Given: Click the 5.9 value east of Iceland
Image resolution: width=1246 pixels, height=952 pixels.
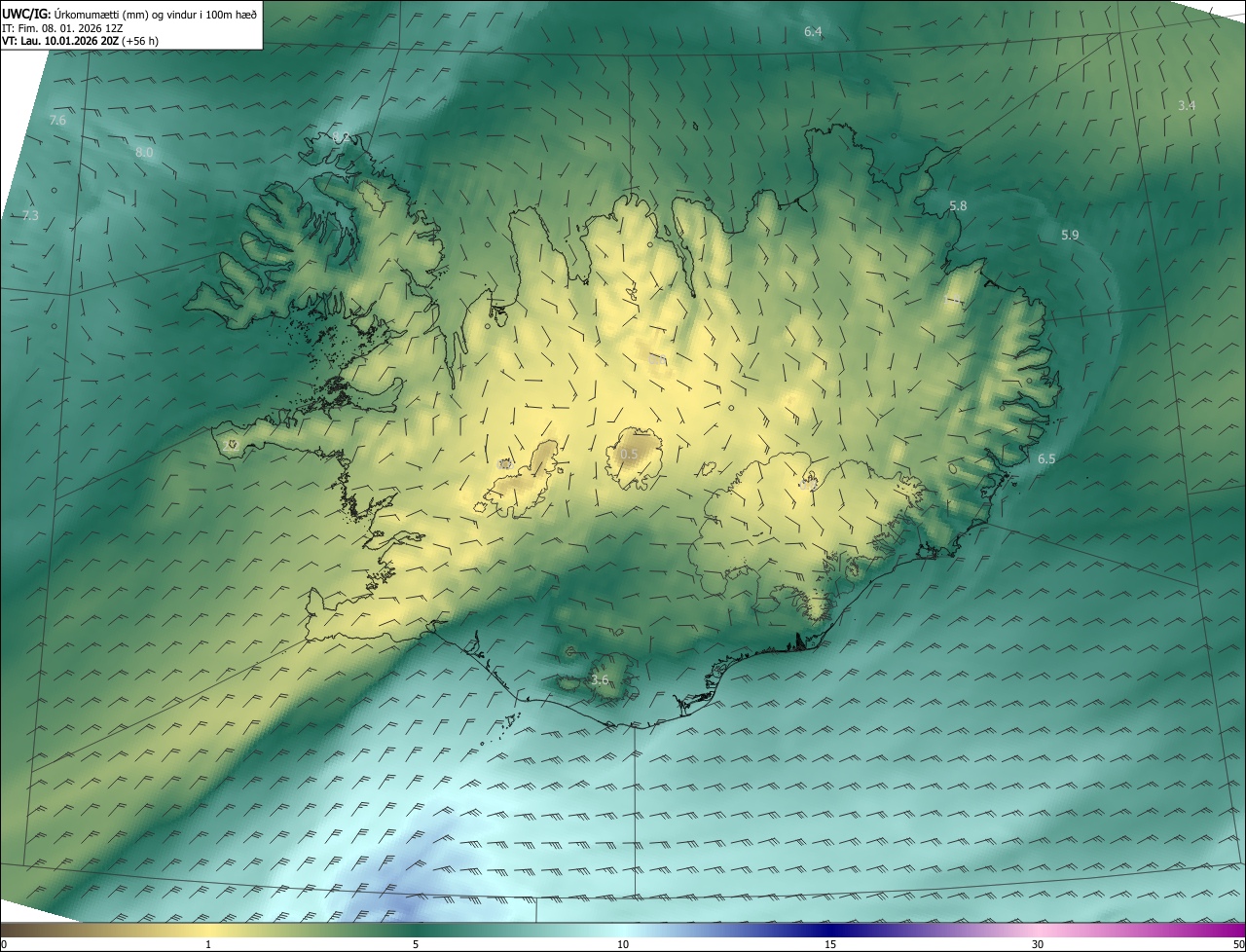Looking at the screenshot, I should (x=1070, y=236).
